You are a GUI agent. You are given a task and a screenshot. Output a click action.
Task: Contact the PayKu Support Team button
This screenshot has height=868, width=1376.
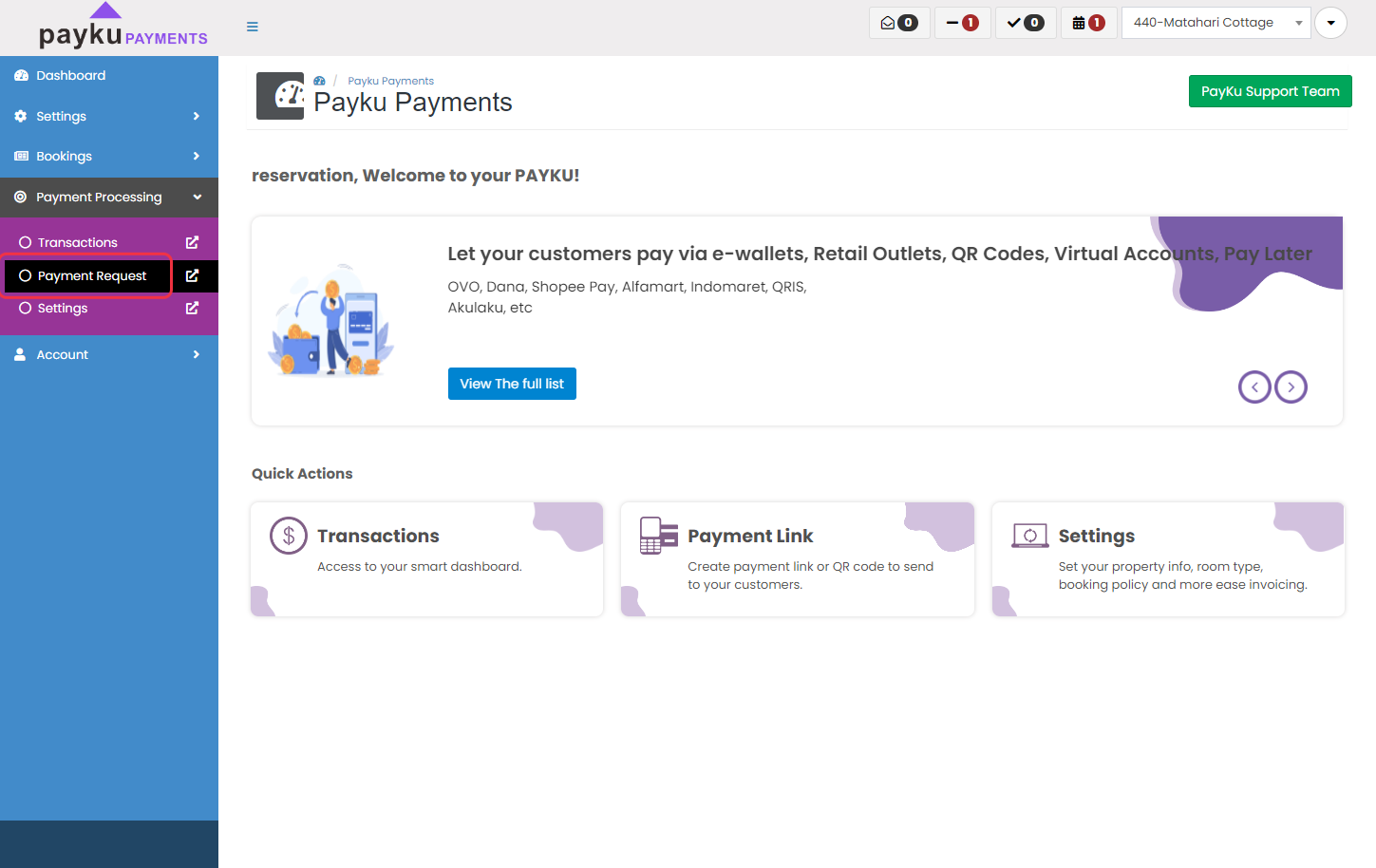coord(1270,91)
